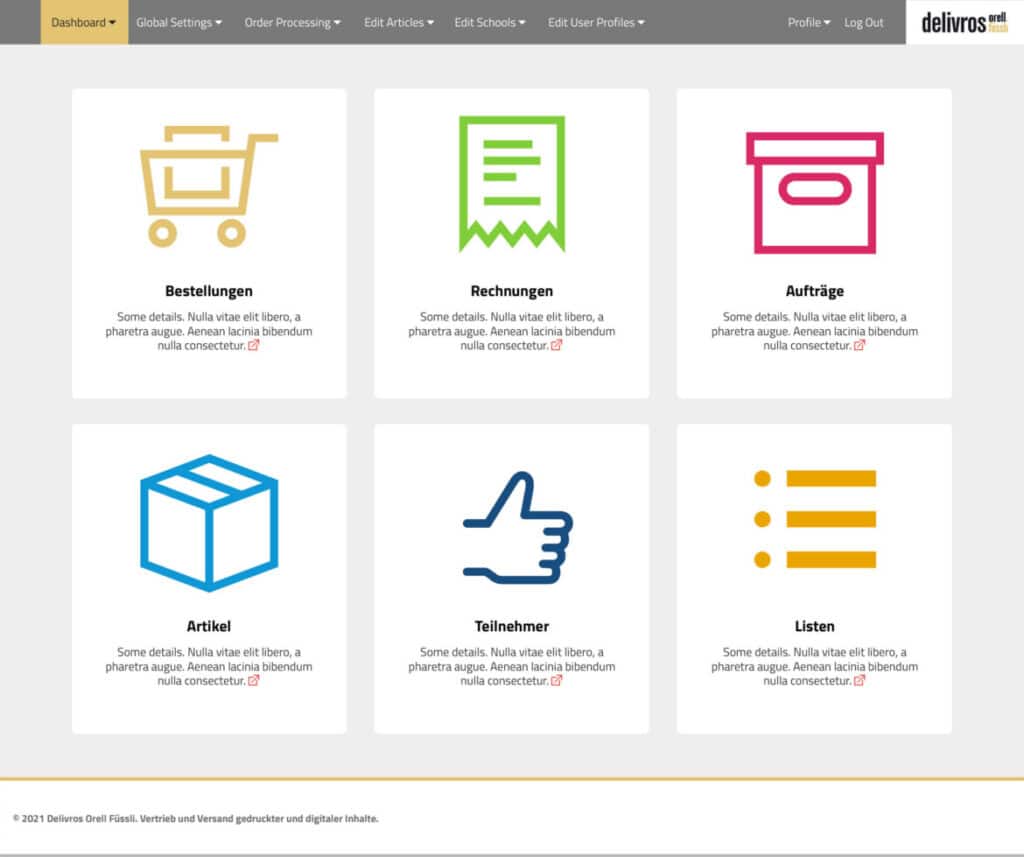Click the green receipt Rechnungen icon
This screenshot has height=857, width=1024.
point(511,183)
